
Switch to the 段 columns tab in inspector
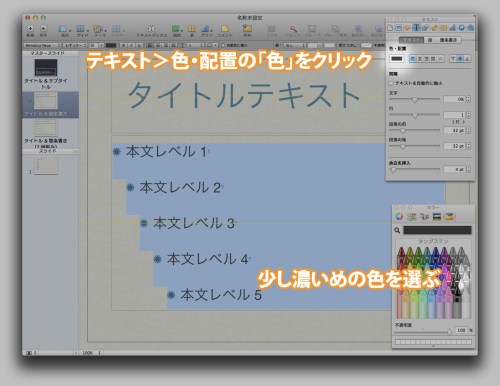(430, 40)
